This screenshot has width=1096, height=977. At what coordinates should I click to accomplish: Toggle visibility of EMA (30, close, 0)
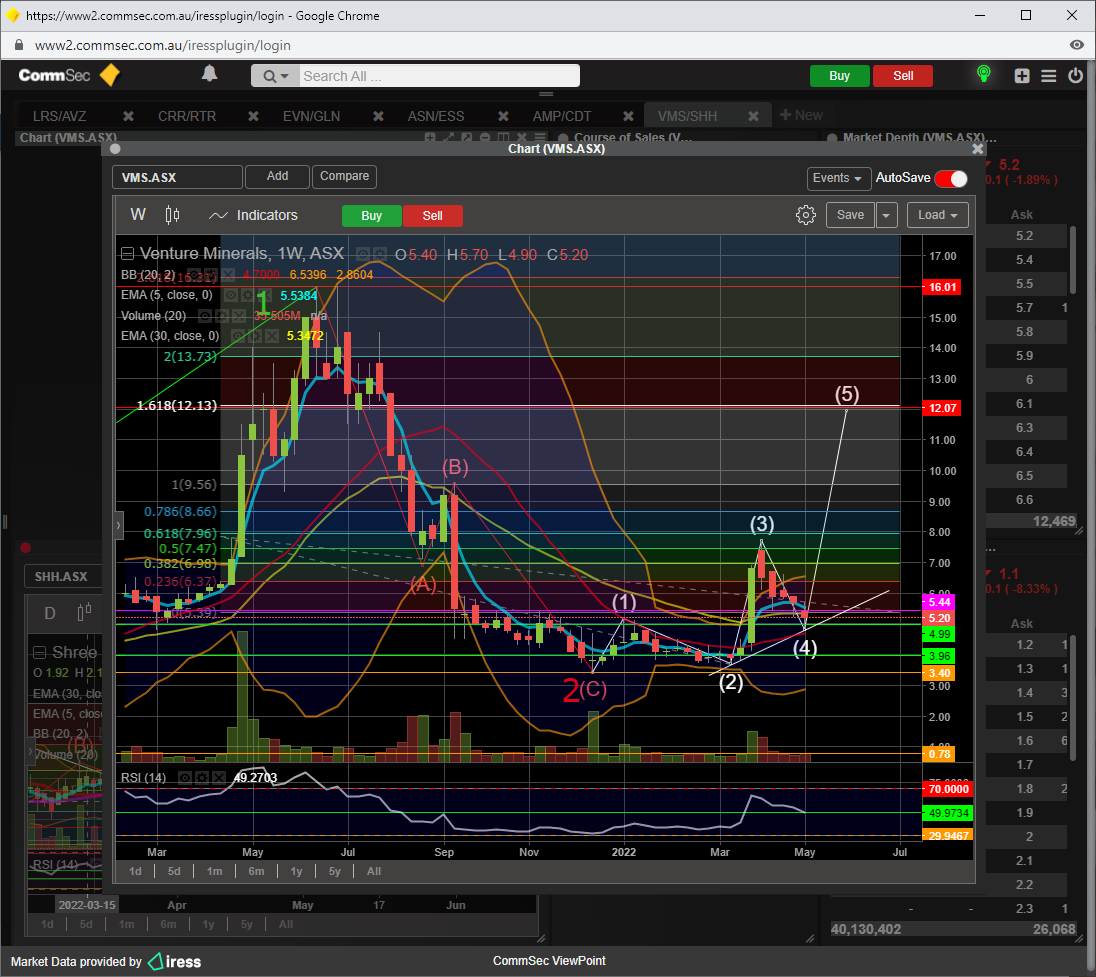238,336
